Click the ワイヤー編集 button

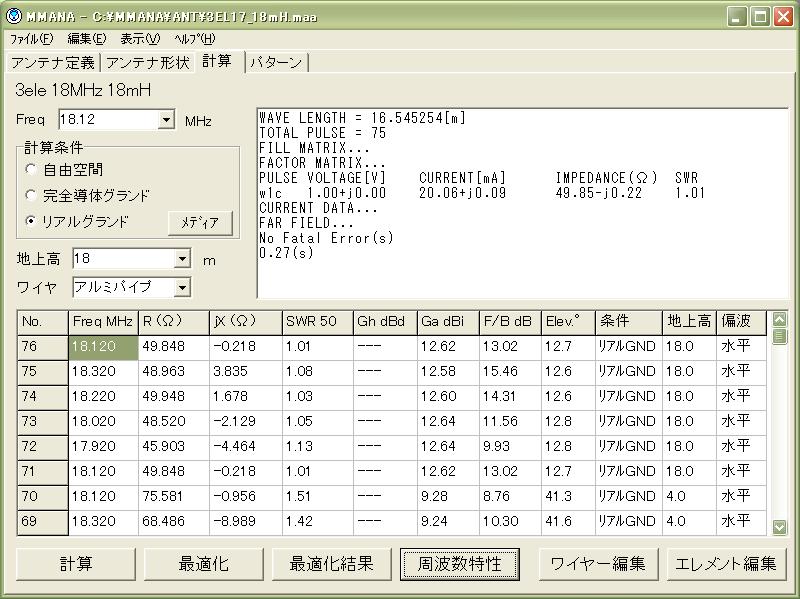point(598,564)
